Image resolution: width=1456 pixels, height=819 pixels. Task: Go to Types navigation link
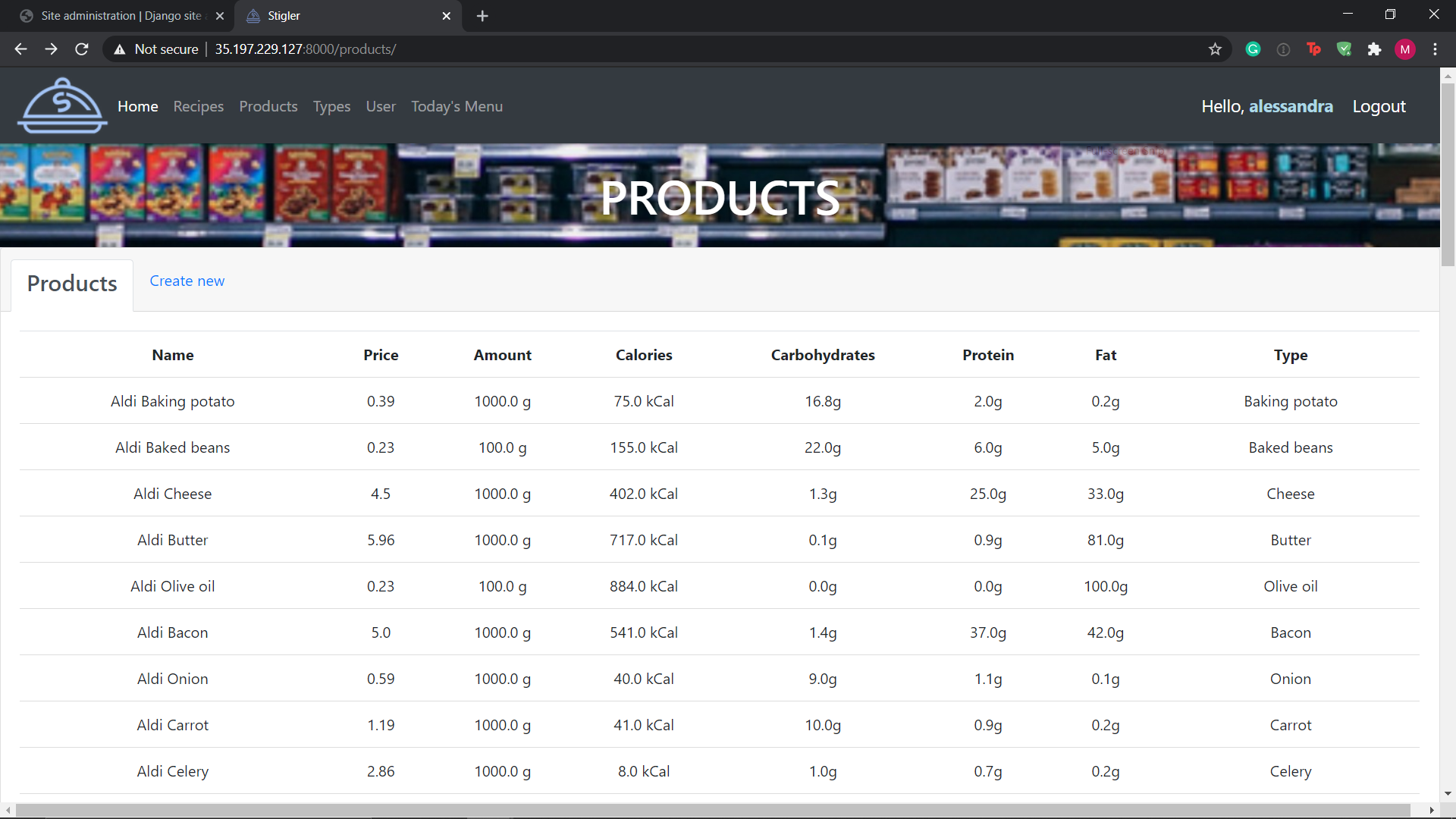click(331, 106)
